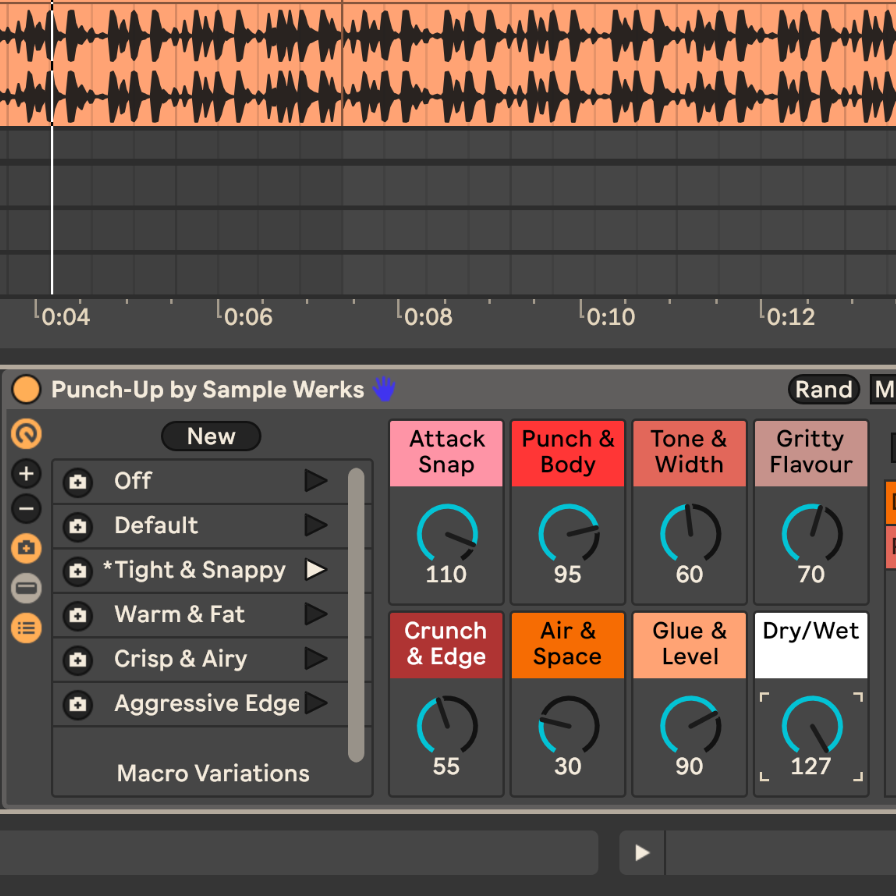Turn off the Punch-Up device activator
This screenshot has height=896, width=896.
point(26,389)
